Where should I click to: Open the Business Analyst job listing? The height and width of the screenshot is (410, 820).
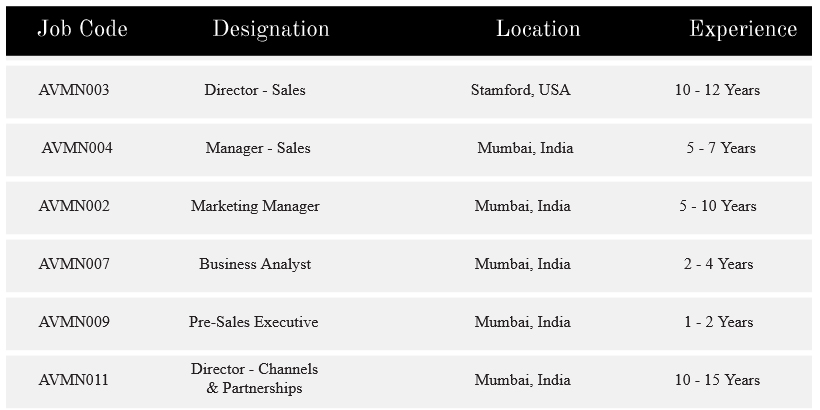255,264
